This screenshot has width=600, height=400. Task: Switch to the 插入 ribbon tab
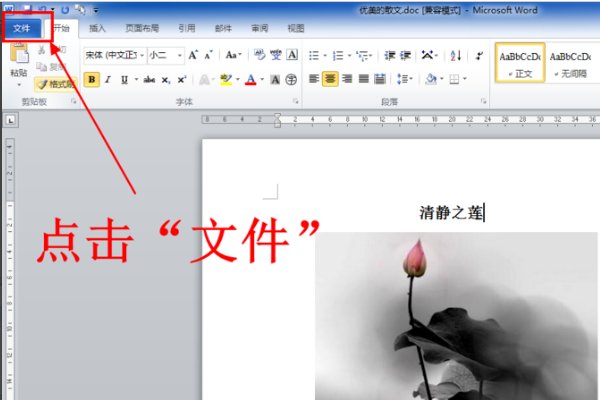coord(97,28)
